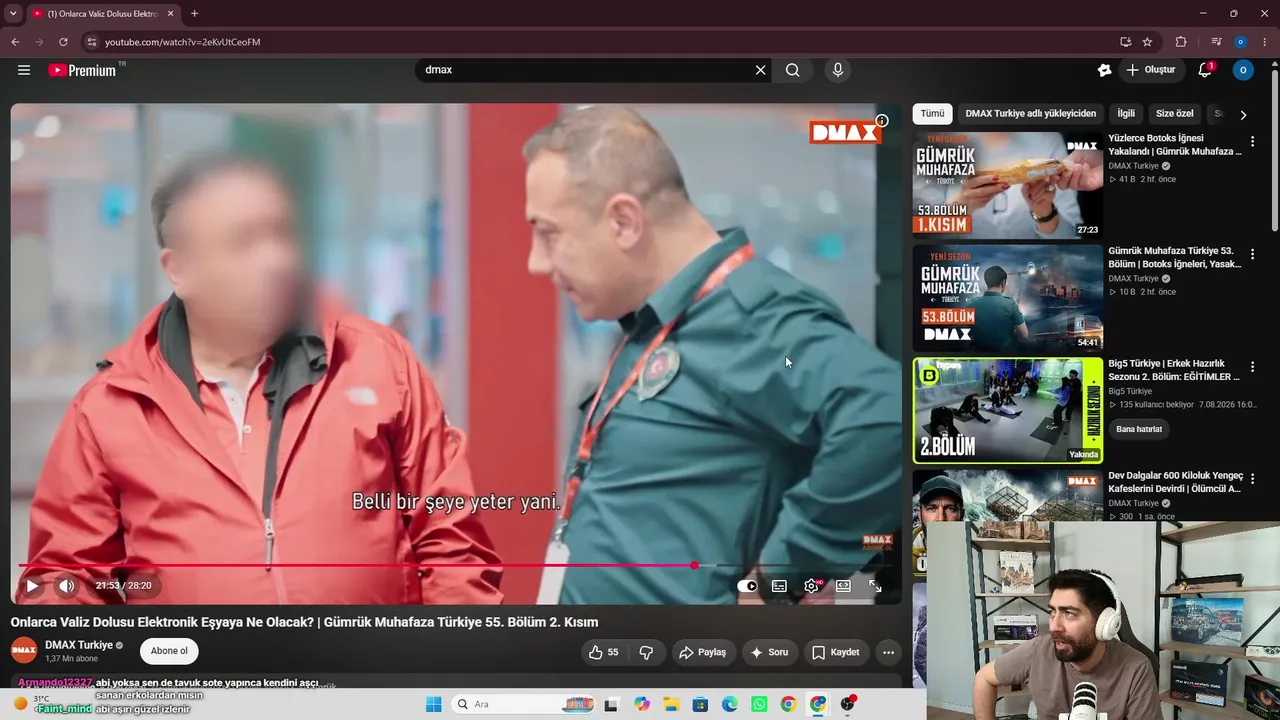
Task: Subscribe with the Abone ol button
Action: click(x=169, y=651)
